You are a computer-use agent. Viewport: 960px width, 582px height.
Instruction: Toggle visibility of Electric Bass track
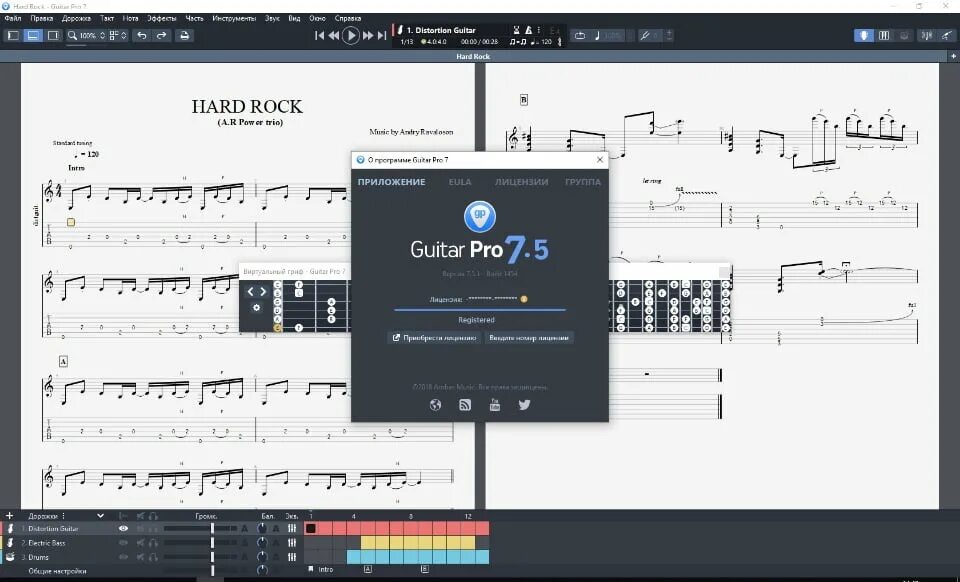pos(124,542)
